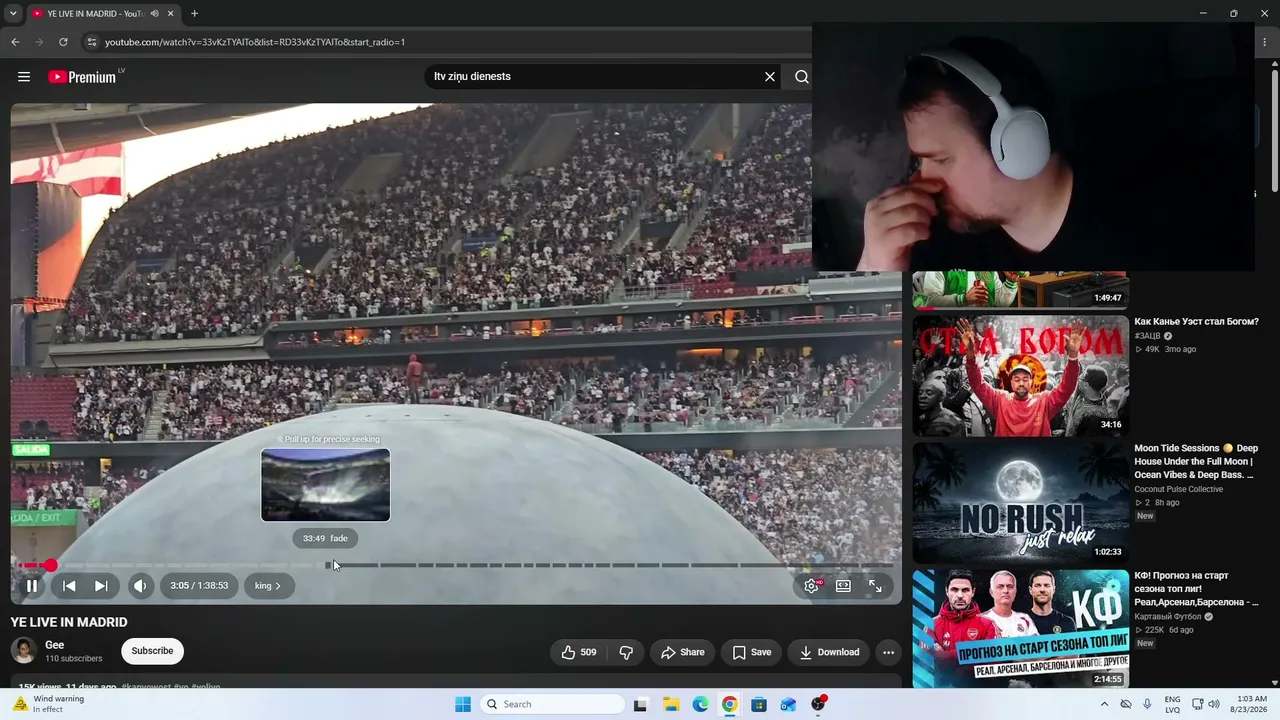Viewport: 1280px width, 720px height.
Task: Open the 'king' chapter list
Action: click(x=268, y=586)
